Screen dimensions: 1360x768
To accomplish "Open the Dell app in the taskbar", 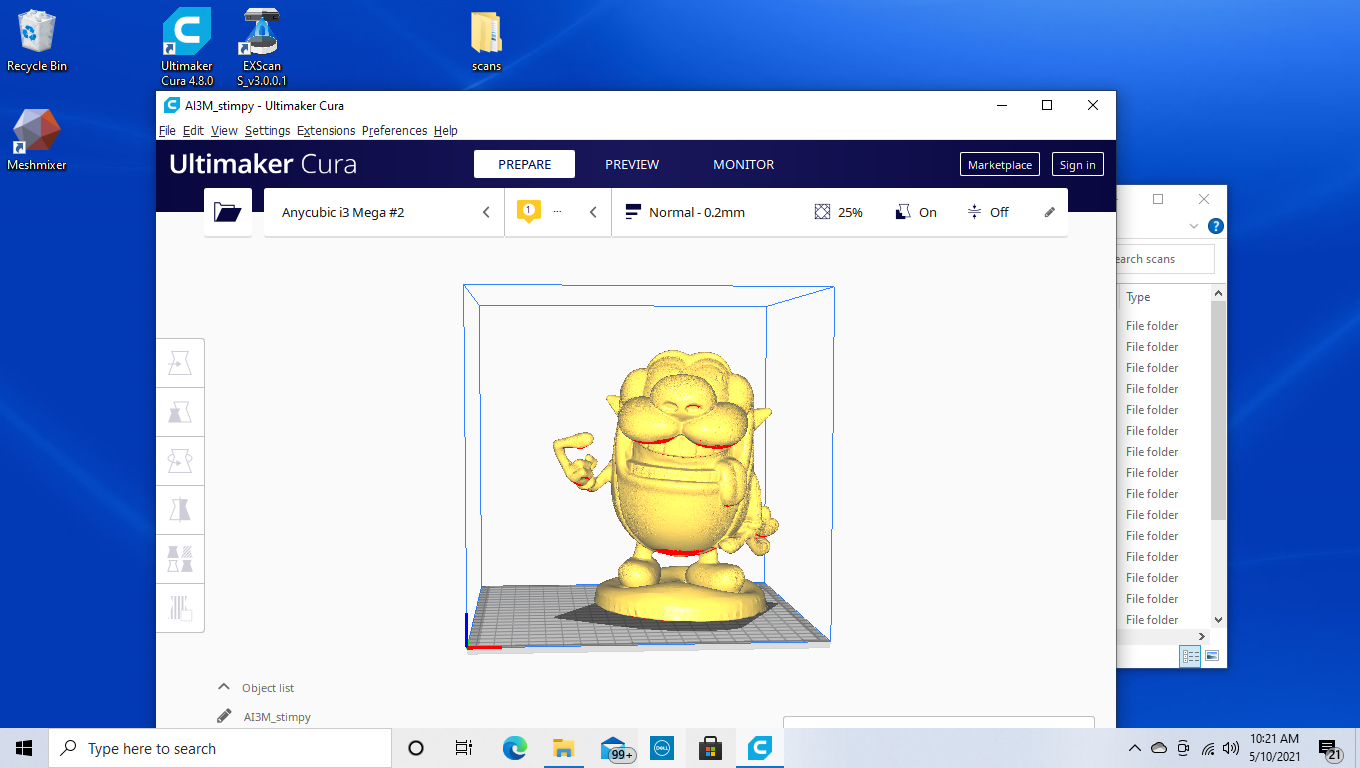I will click(661, 748).
